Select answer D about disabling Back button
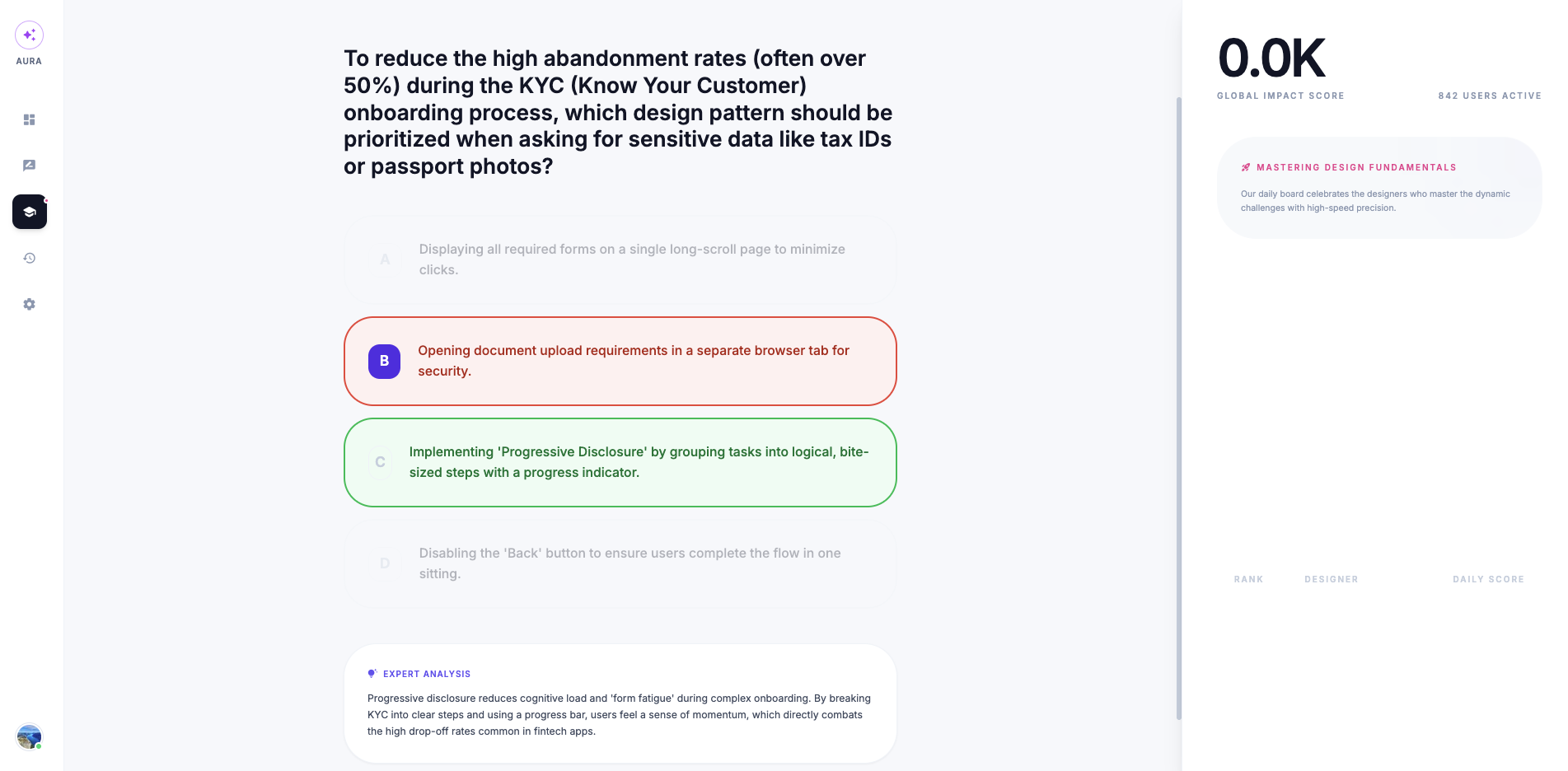 (620, 563)
